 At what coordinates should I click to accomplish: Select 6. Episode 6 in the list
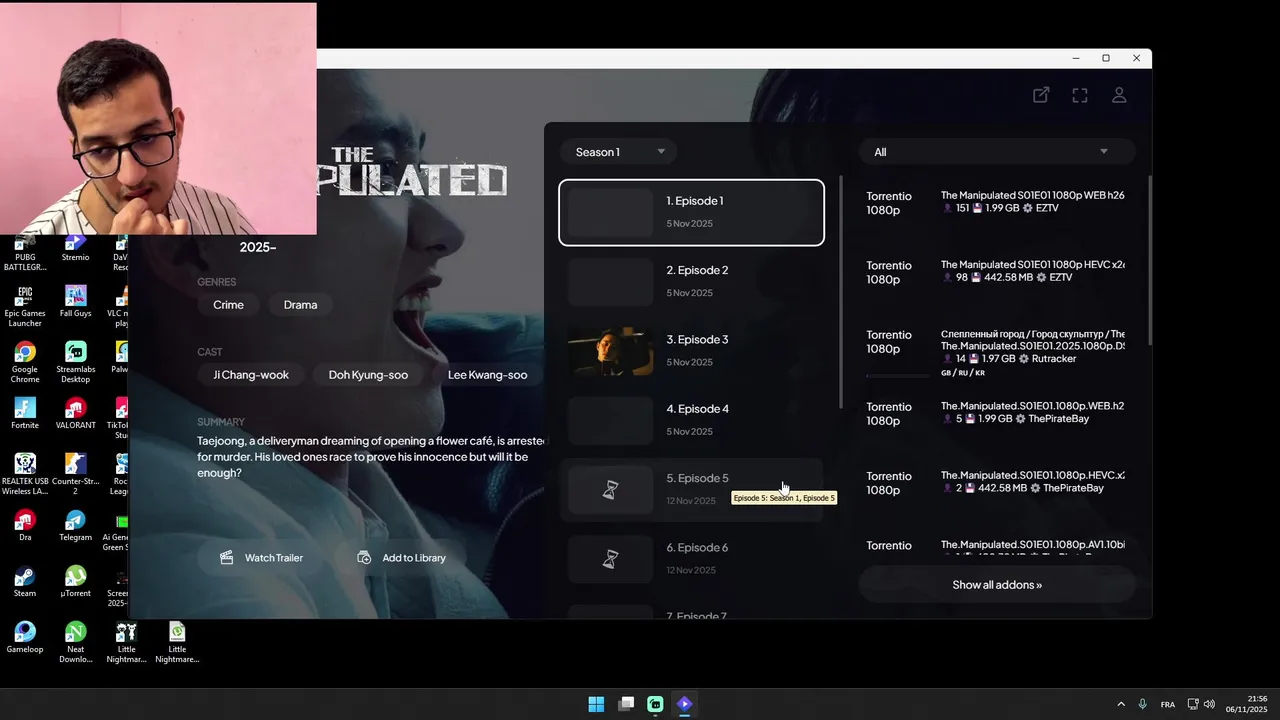tap(691, 559)
